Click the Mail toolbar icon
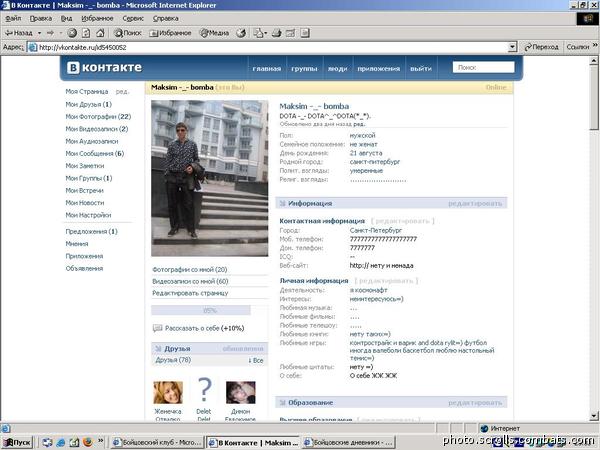600x450 pixels. (260, 33)
